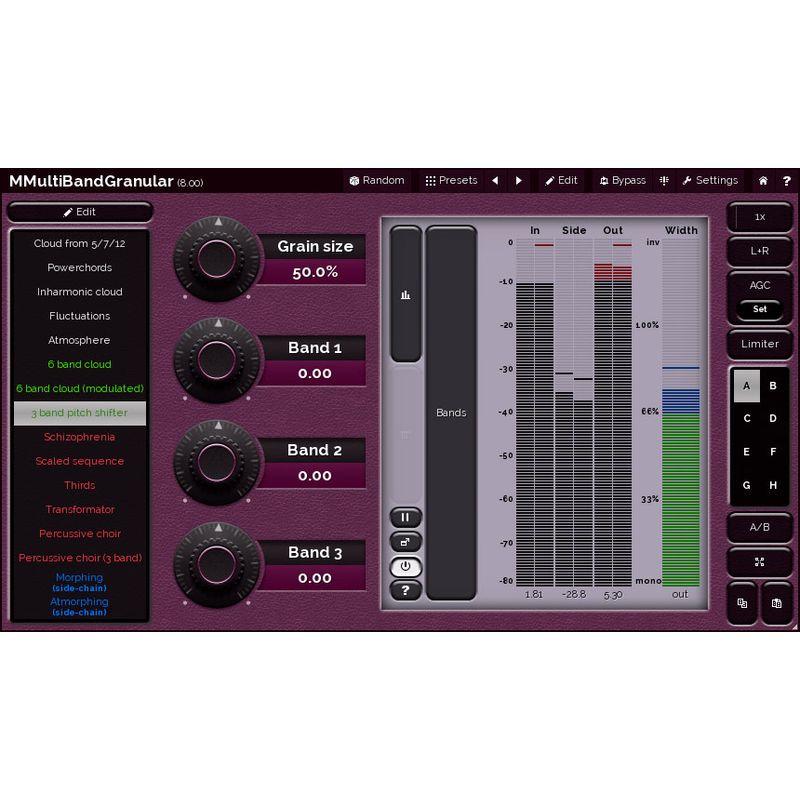Select preset slot G
The width and height of the screenshot is (800, 800).
pyautogui.click(x=746, y=485)
